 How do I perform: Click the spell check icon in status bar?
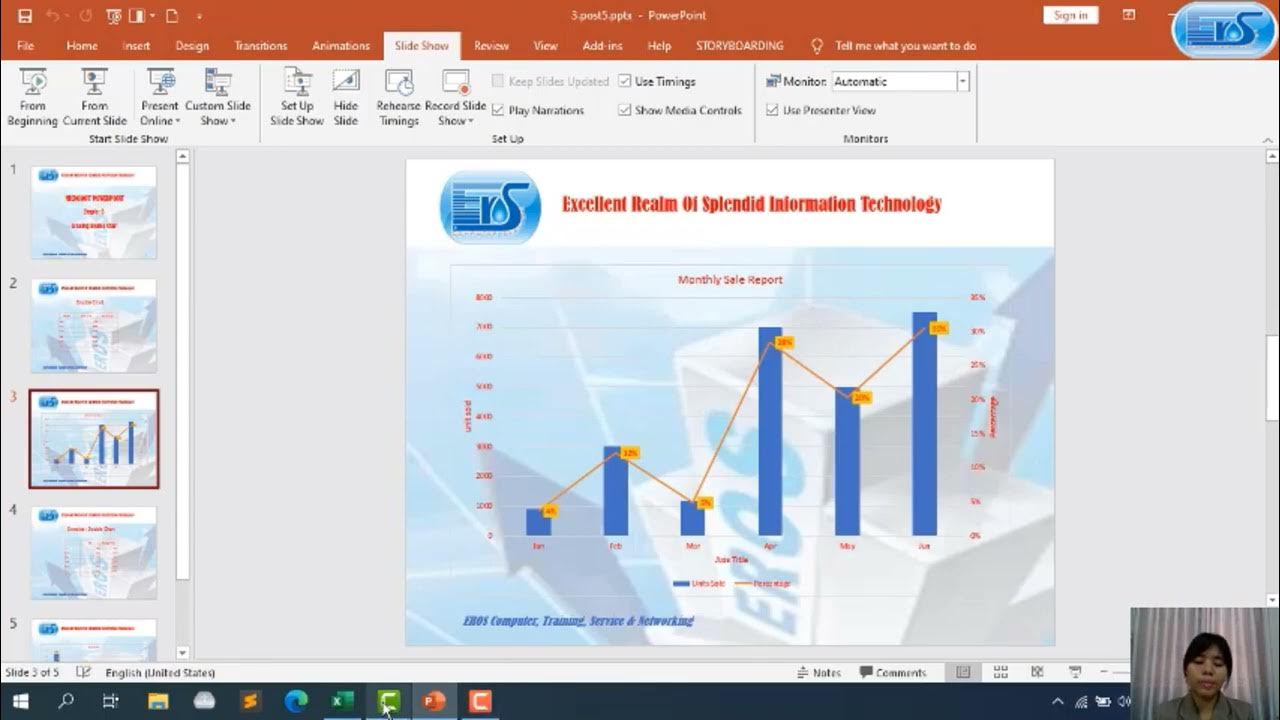point(84,672)
